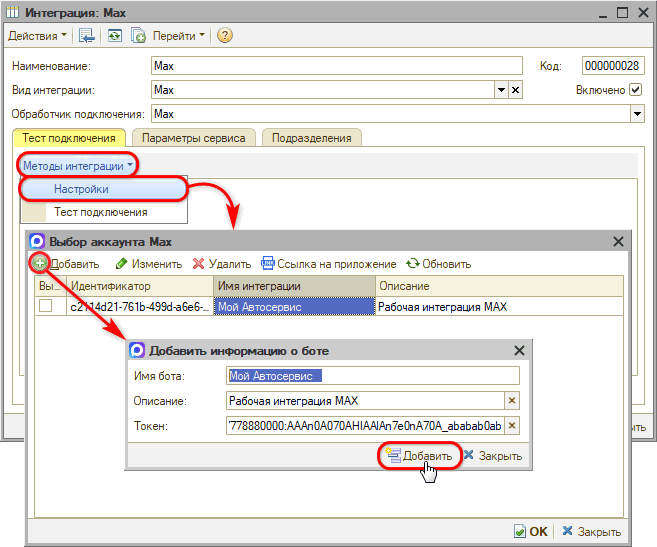Click the help question mark icon
The width and height of the screenshot is (657, 547).
click(224, 35)
